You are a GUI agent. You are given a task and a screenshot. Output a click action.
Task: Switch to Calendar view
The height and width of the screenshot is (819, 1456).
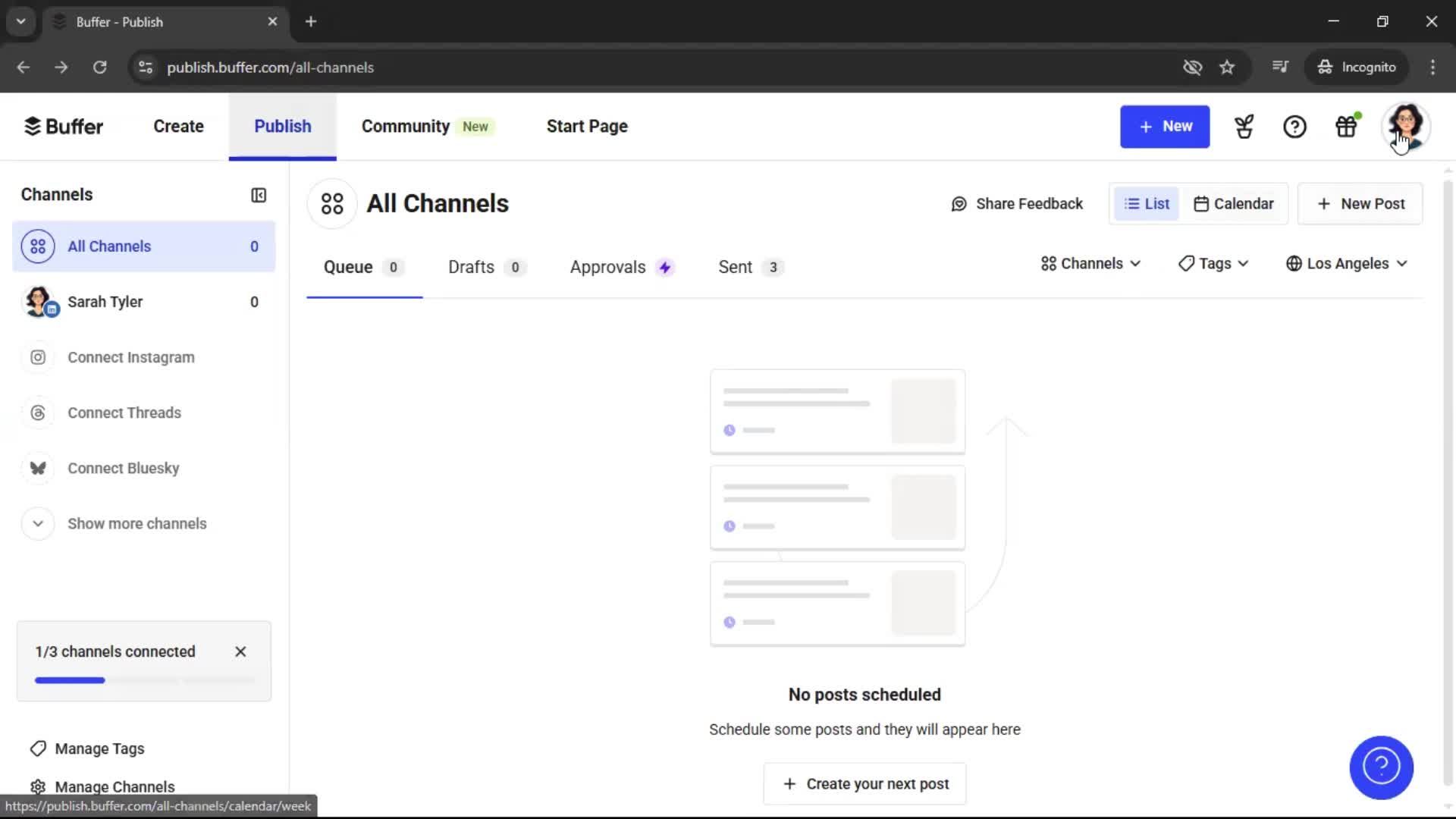click(1234, 203)
